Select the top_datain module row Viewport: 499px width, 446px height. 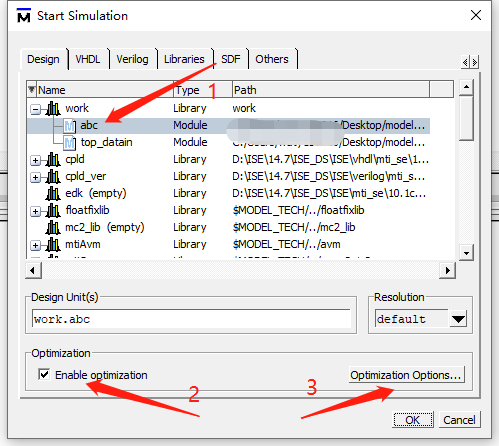tap(228, 143)
